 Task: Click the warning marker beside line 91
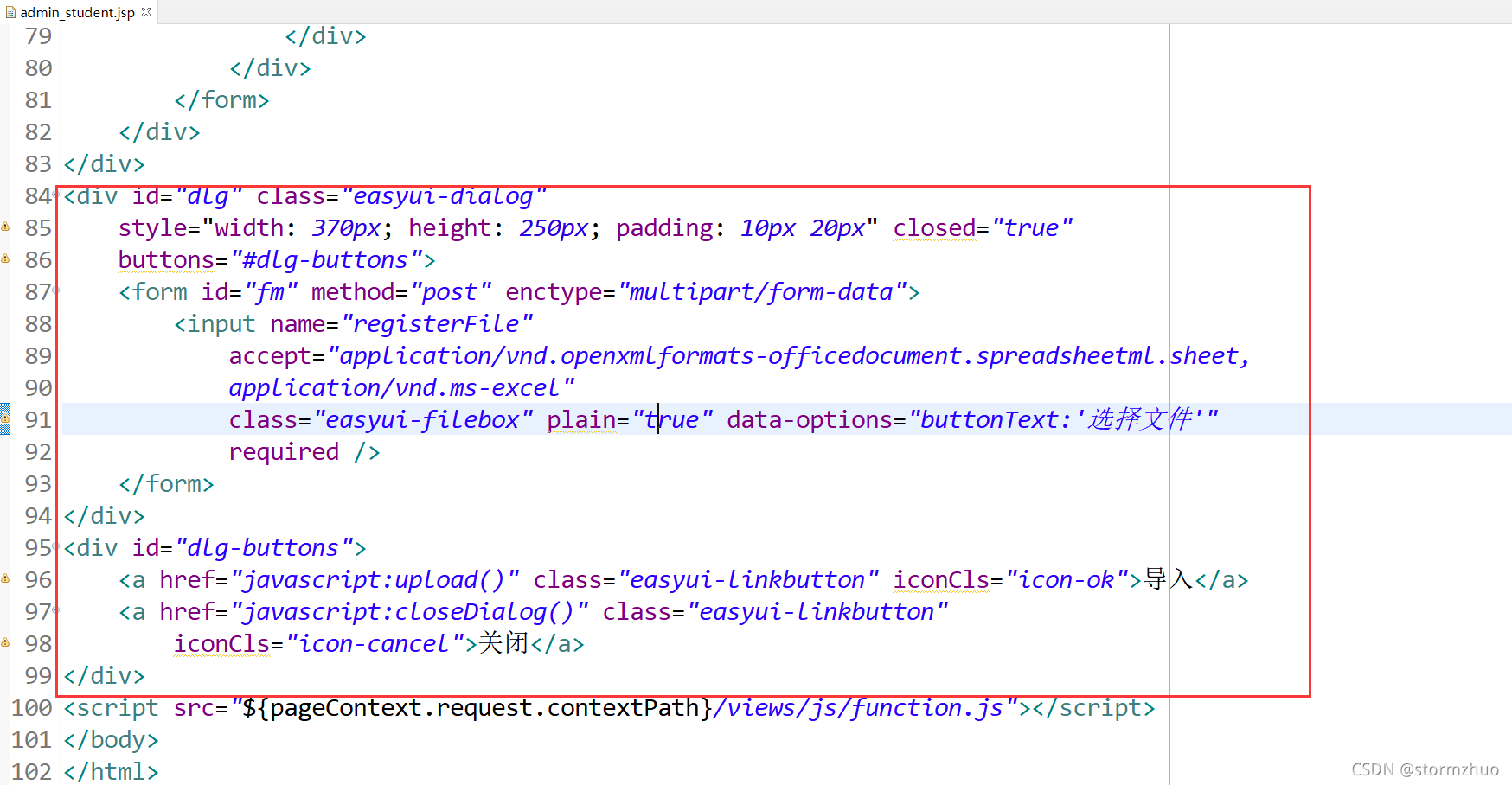(x=5, y=418)
